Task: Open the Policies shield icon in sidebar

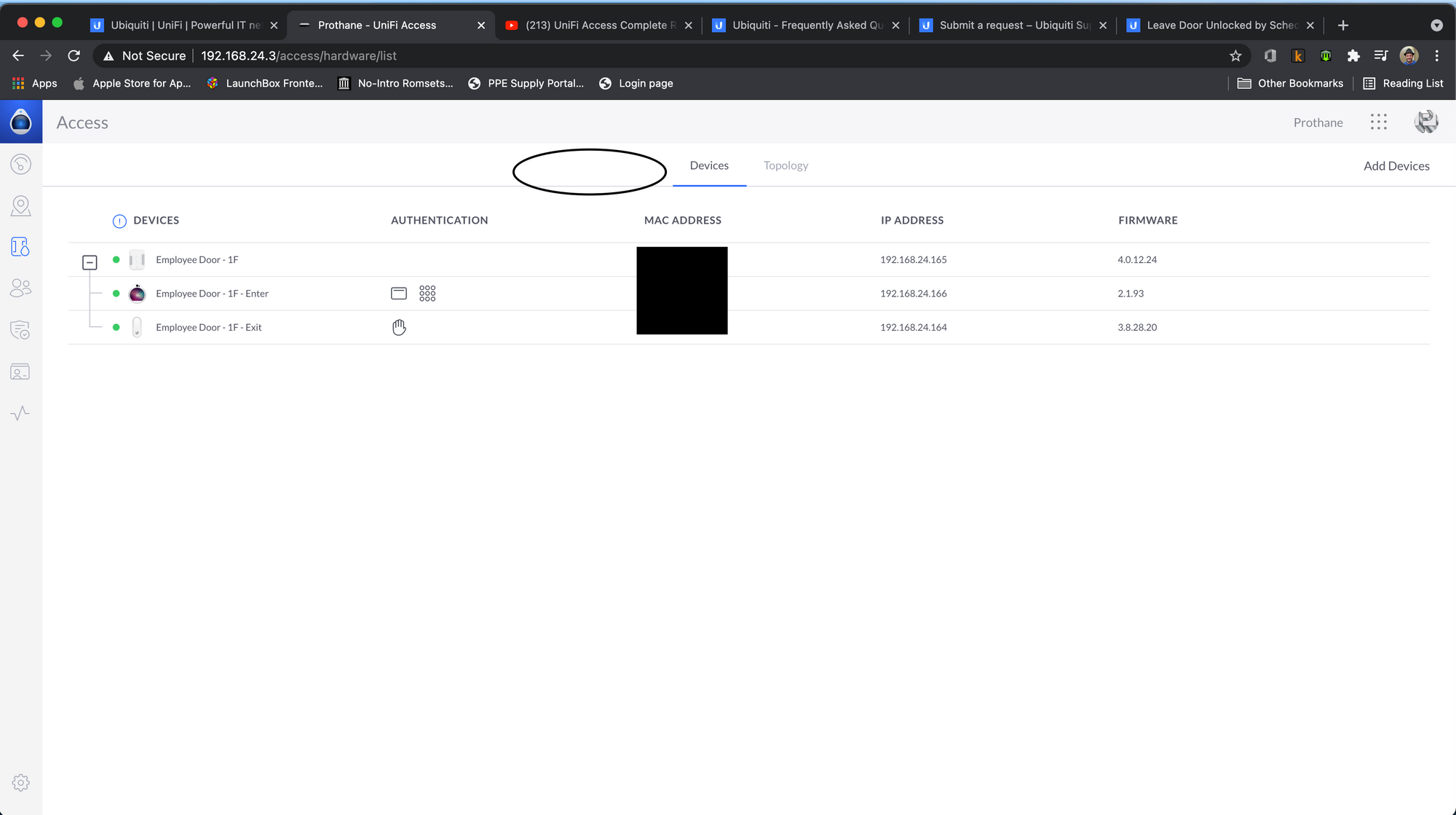Action: [x=20, y=330]
